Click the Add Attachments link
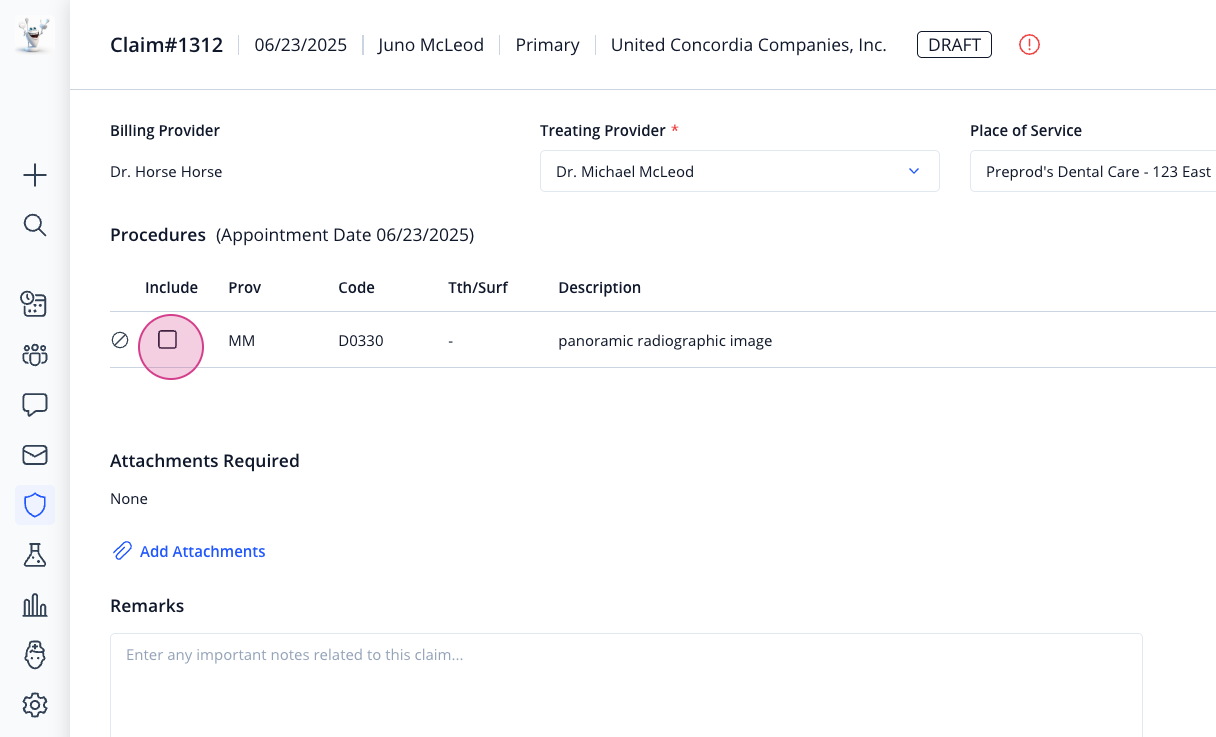 click(x=203, y=551)
